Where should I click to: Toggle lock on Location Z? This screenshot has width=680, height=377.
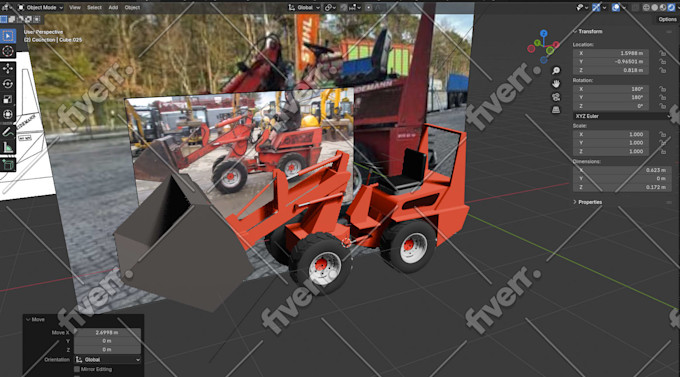(663, 70)
